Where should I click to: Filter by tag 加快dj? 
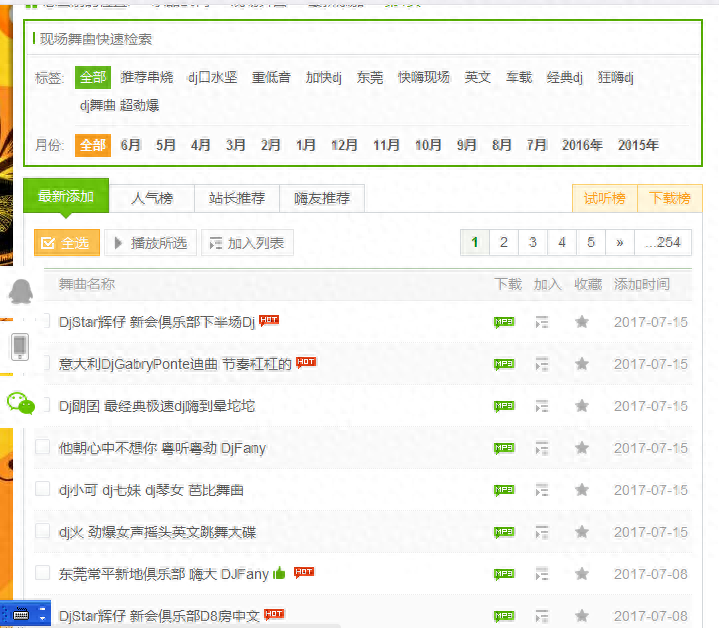coord(324,77)
